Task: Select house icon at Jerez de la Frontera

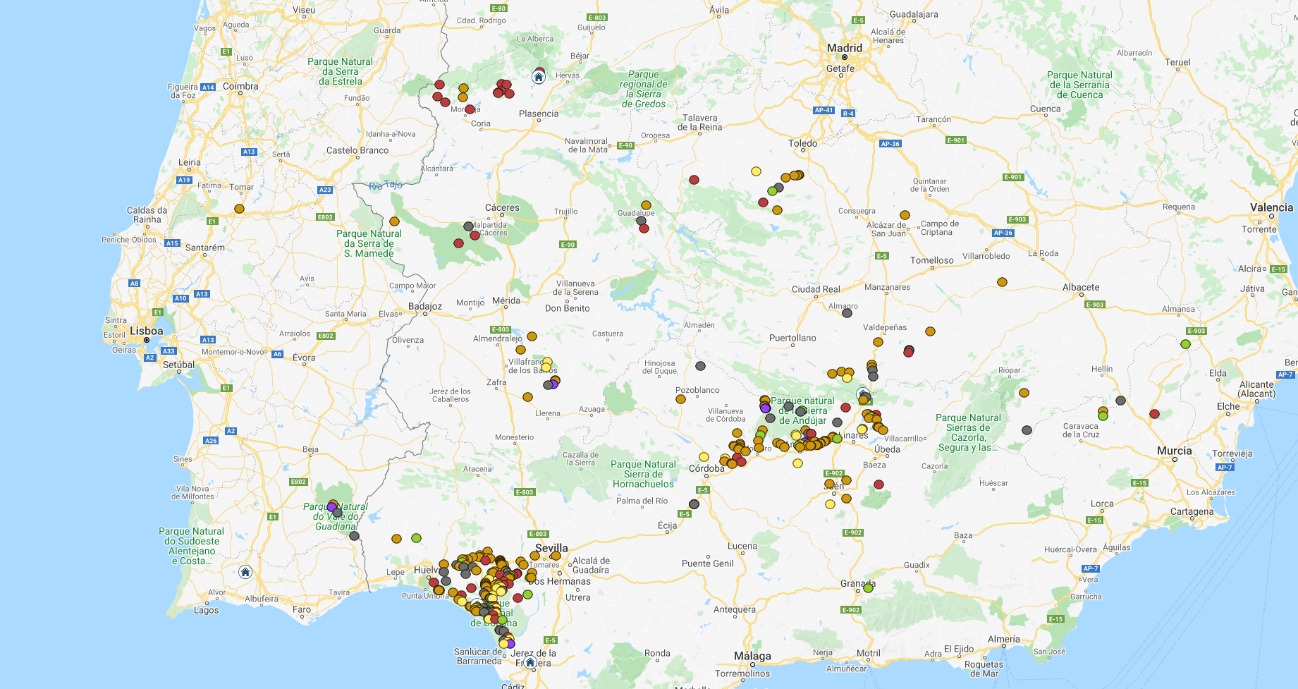Action: 530,661
